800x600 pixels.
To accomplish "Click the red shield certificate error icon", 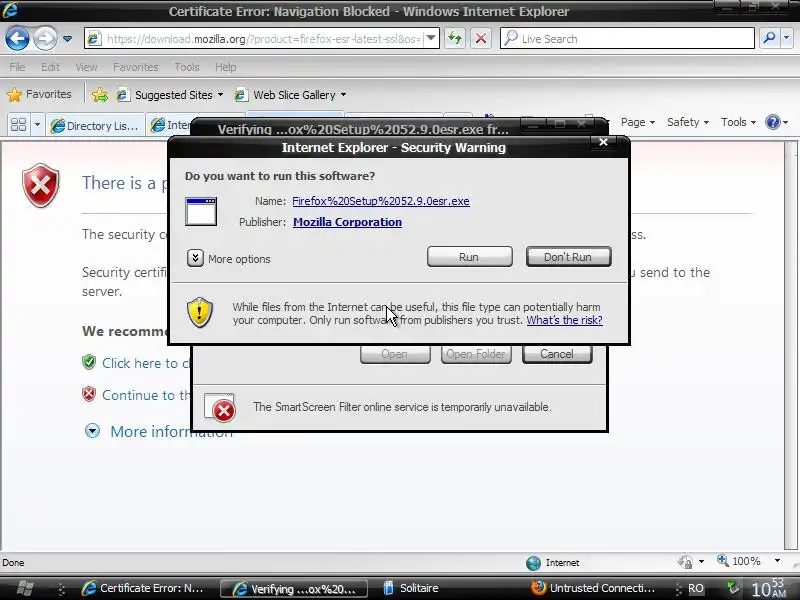I will (x=41, y=185).
